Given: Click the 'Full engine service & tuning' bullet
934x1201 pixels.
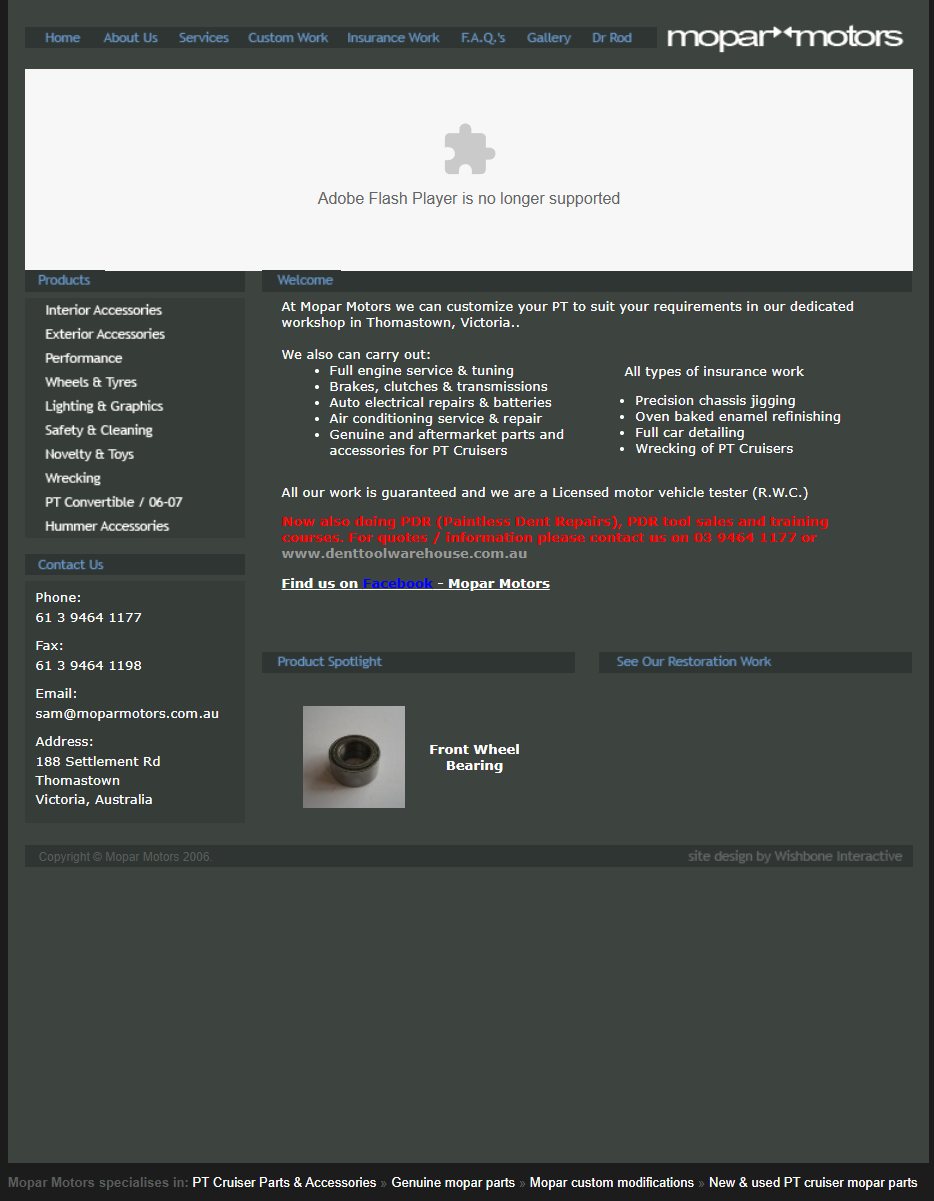Looking at the screenshot, I should click(x=421, y=370).
